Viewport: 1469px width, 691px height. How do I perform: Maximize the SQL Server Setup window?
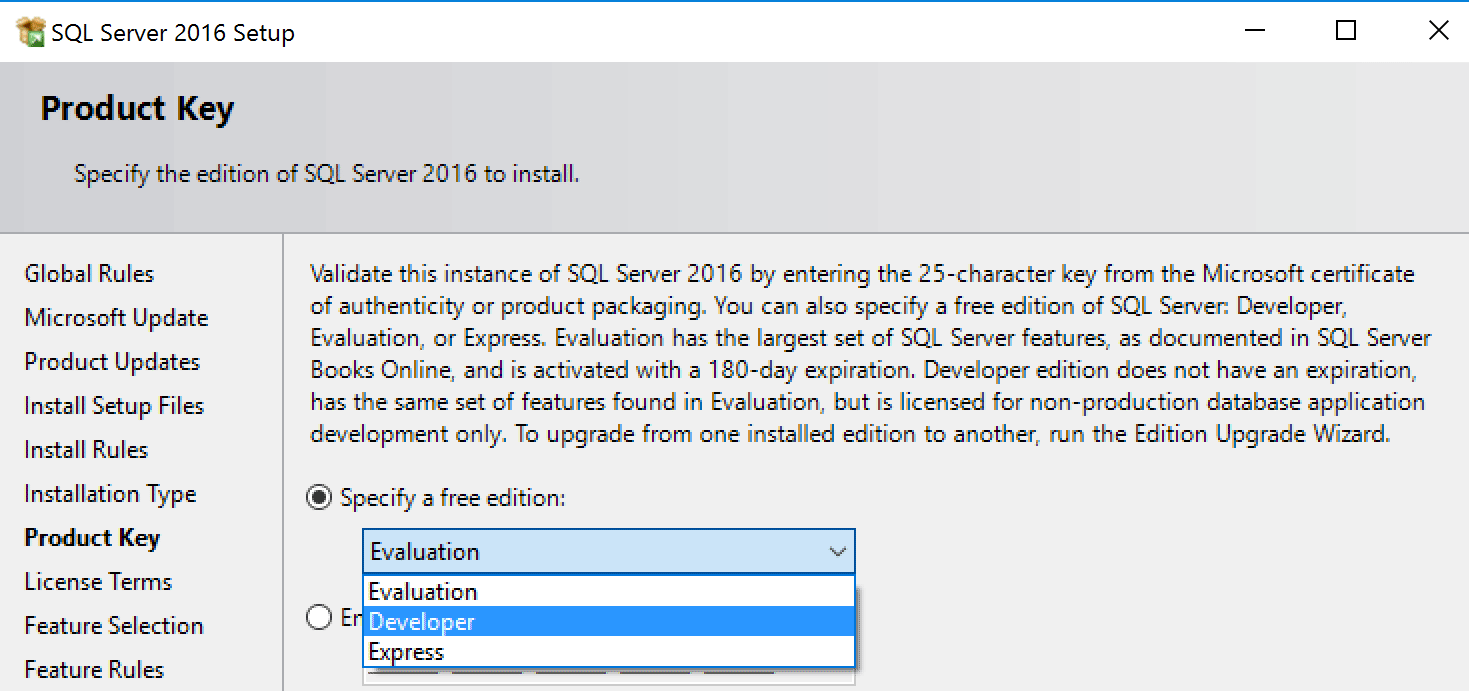pos(1346,31)
